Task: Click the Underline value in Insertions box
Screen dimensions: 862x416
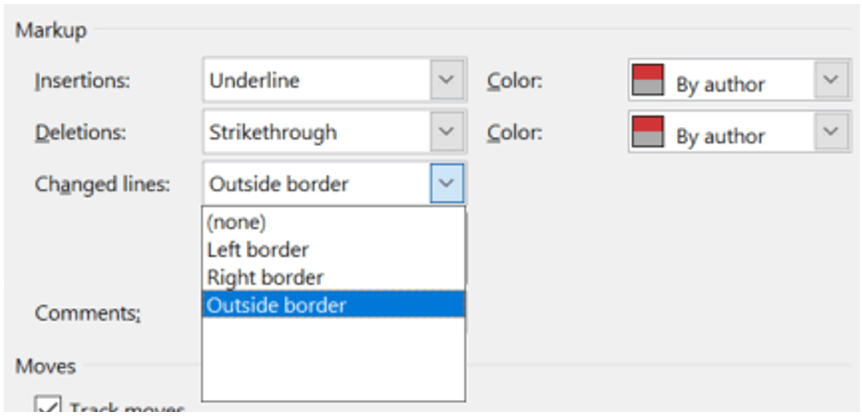Action: click(x=254, y=82)
